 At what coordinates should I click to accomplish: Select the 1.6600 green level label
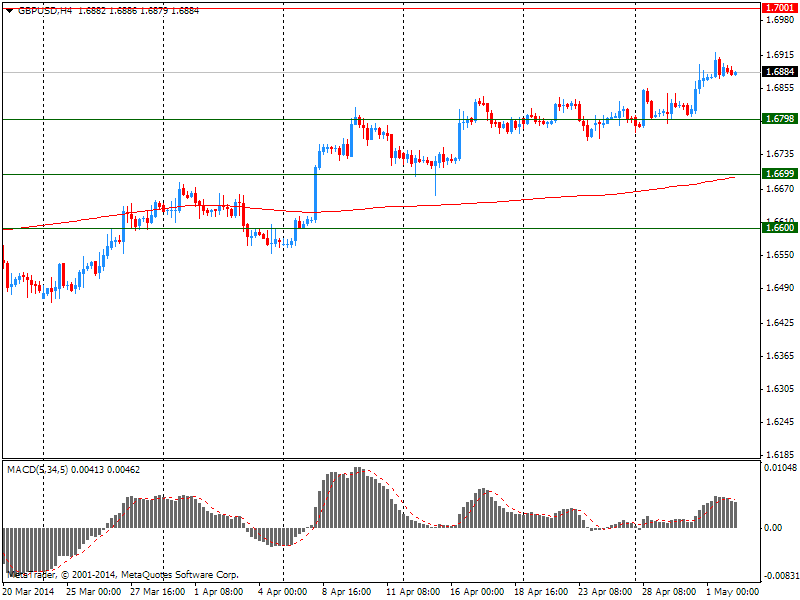pos(780,228)
